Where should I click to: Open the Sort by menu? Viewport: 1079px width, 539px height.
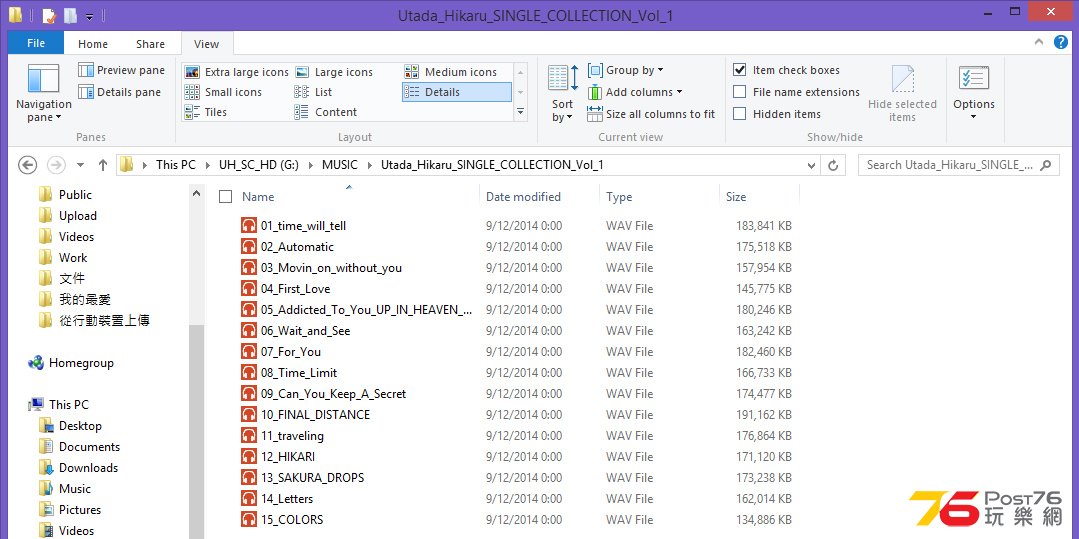[x=563, y=93]
